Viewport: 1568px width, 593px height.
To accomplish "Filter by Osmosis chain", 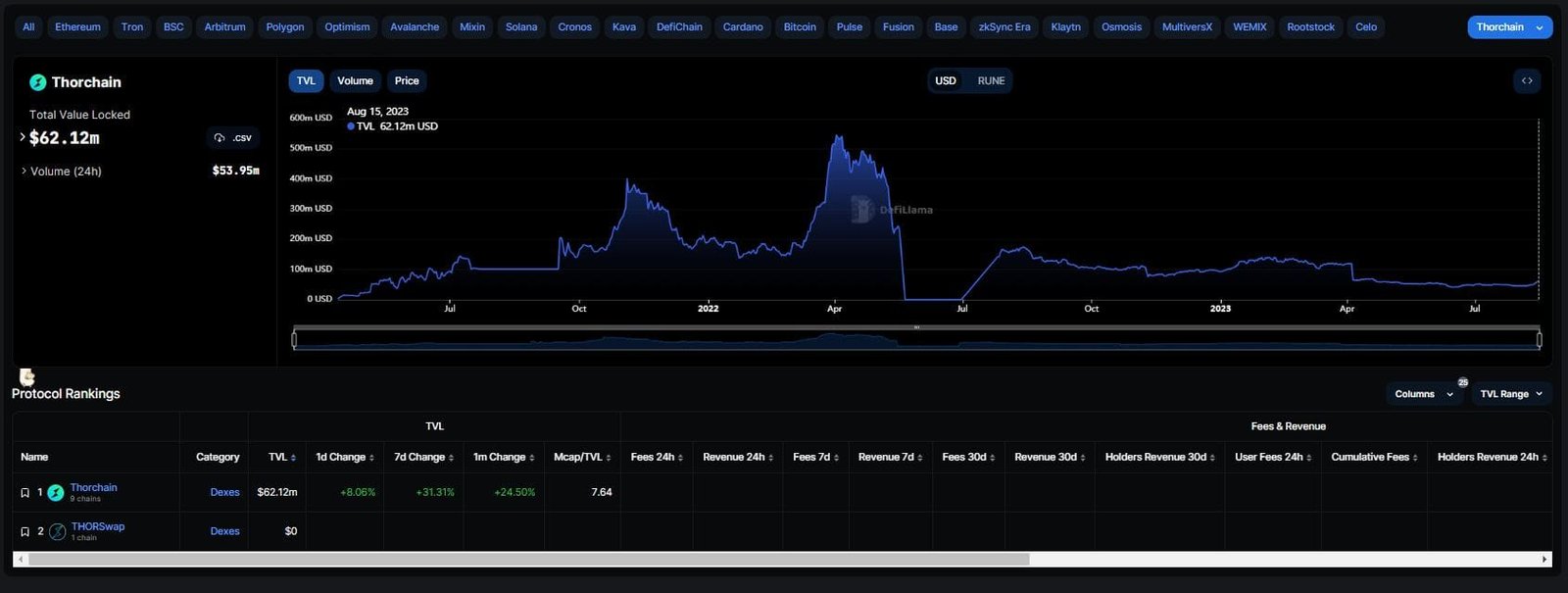I will tap(1121, 27).
